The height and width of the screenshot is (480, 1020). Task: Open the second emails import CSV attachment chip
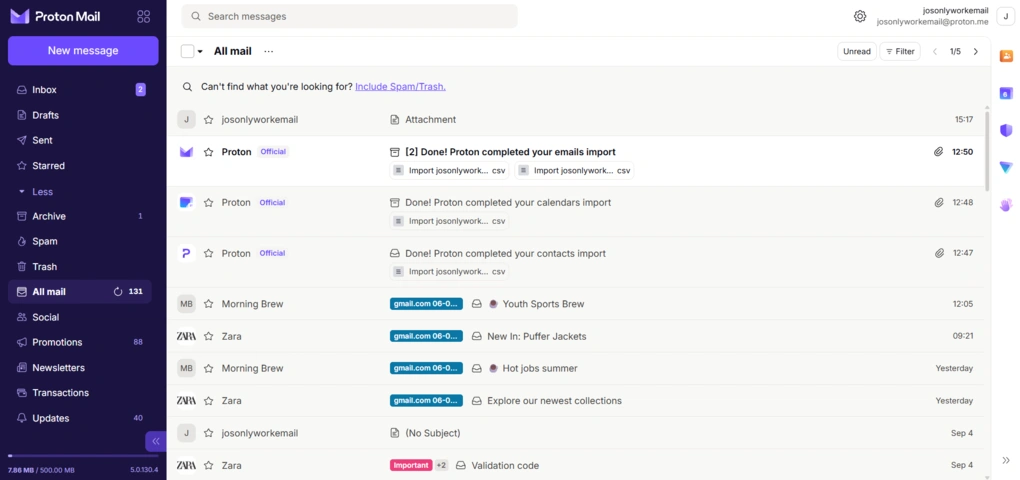click(x=574, y=170)
